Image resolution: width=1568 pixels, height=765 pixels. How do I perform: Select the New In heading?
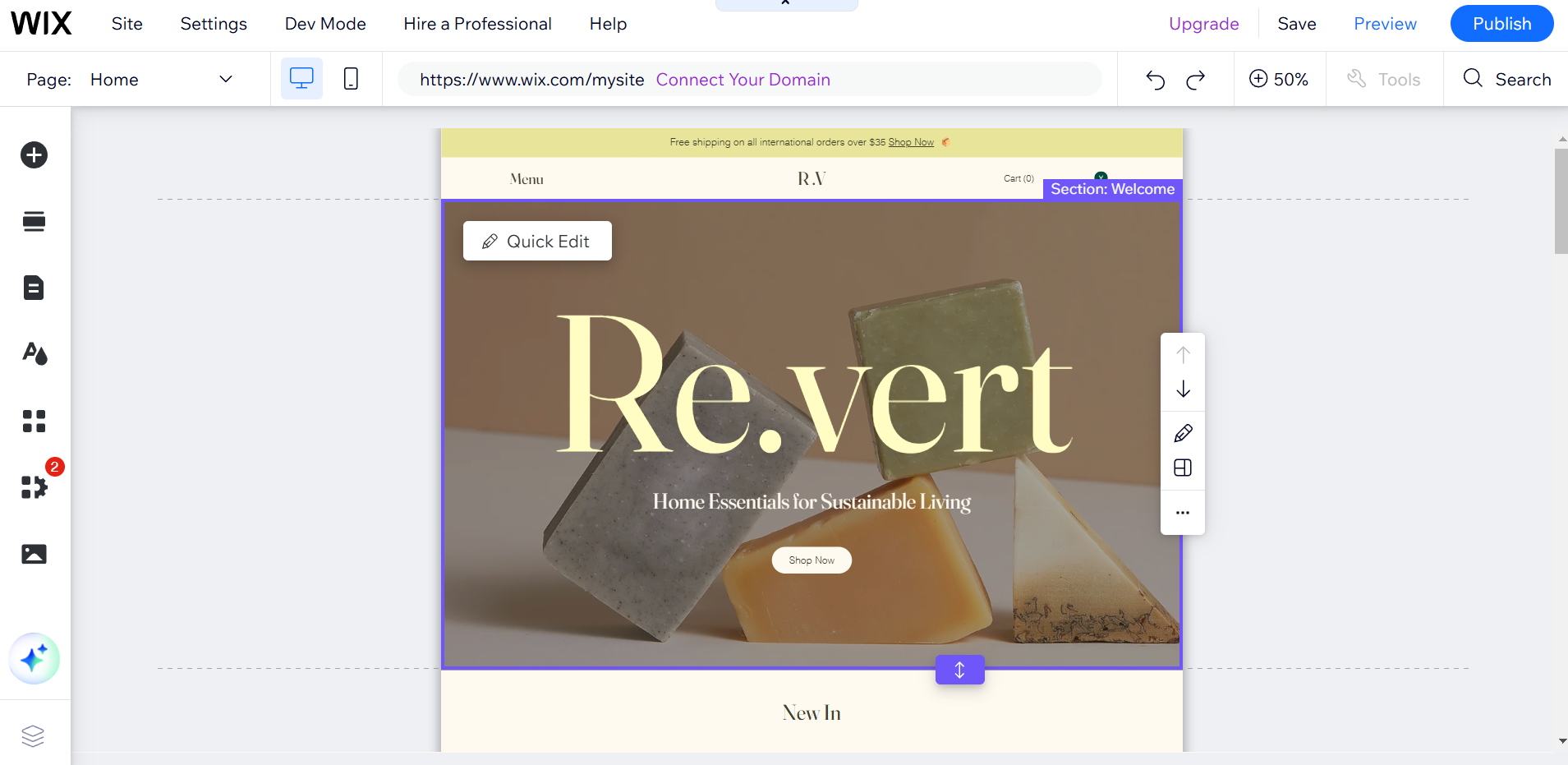point(812,712)
